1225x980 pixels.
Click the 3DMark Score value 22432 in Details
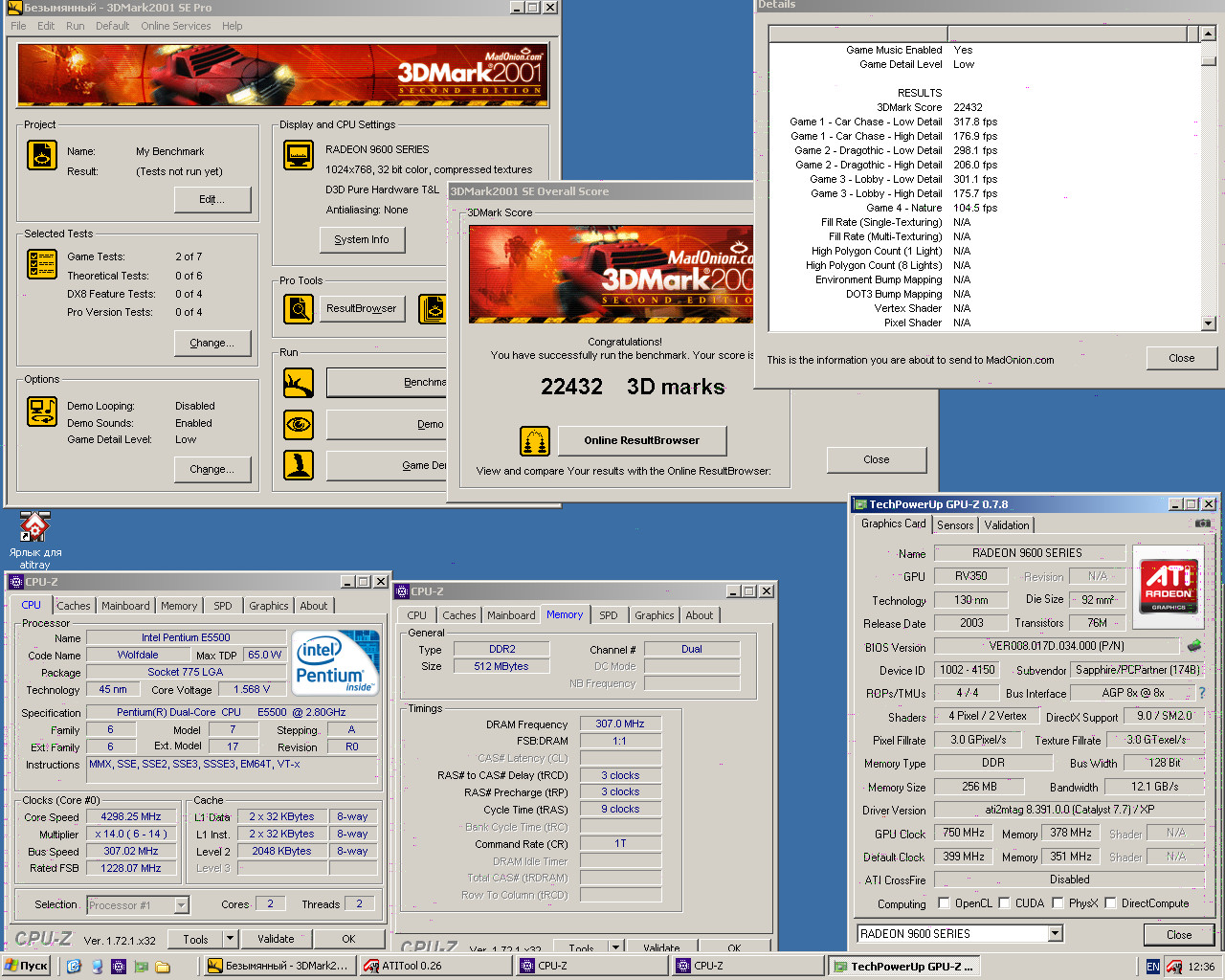click(968, 107)
